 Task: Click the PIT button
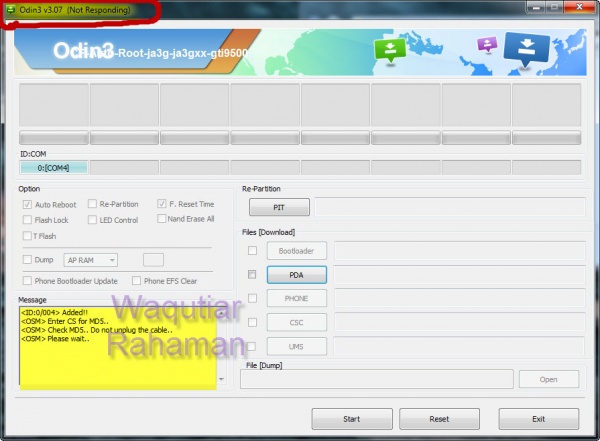[x=279, y=207]
